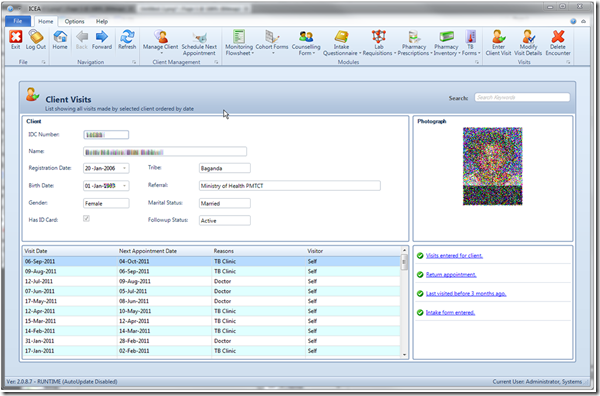The width and height of the screenshot is (600, 396).
Task: Click the help icon at the ribbon's right end
Action: click(x=573, y=21)
